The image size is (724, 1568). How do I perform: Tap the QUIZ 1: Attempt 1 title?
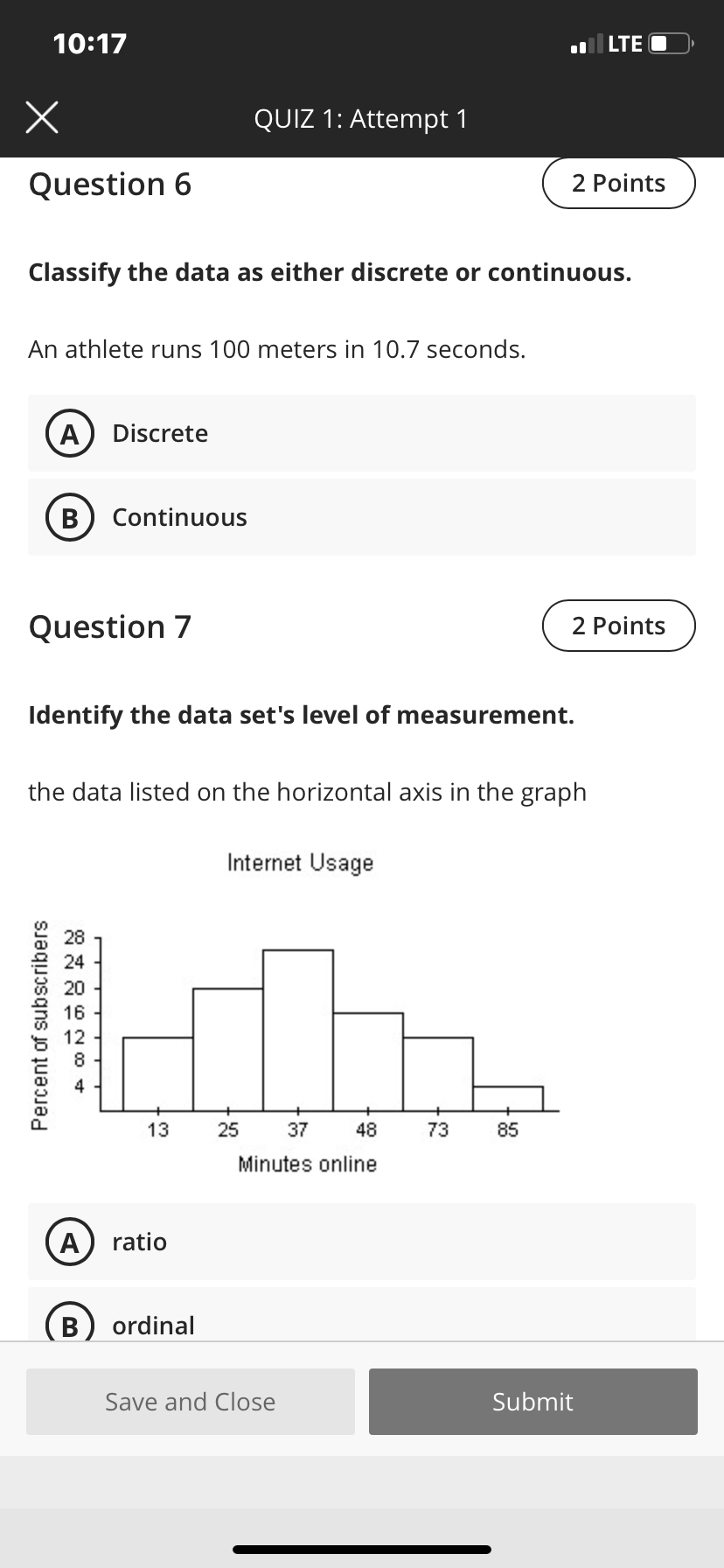[x=361, y=118]
